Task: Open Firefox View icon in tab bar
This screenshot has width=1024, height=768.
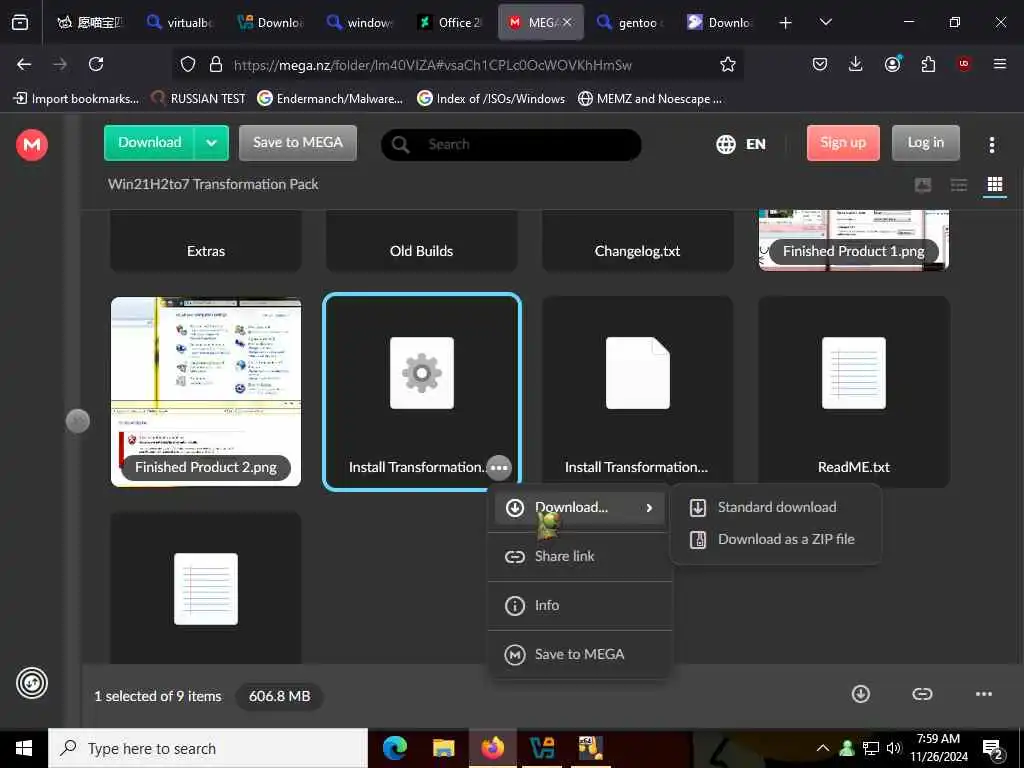Action: [x=20, y=23]
